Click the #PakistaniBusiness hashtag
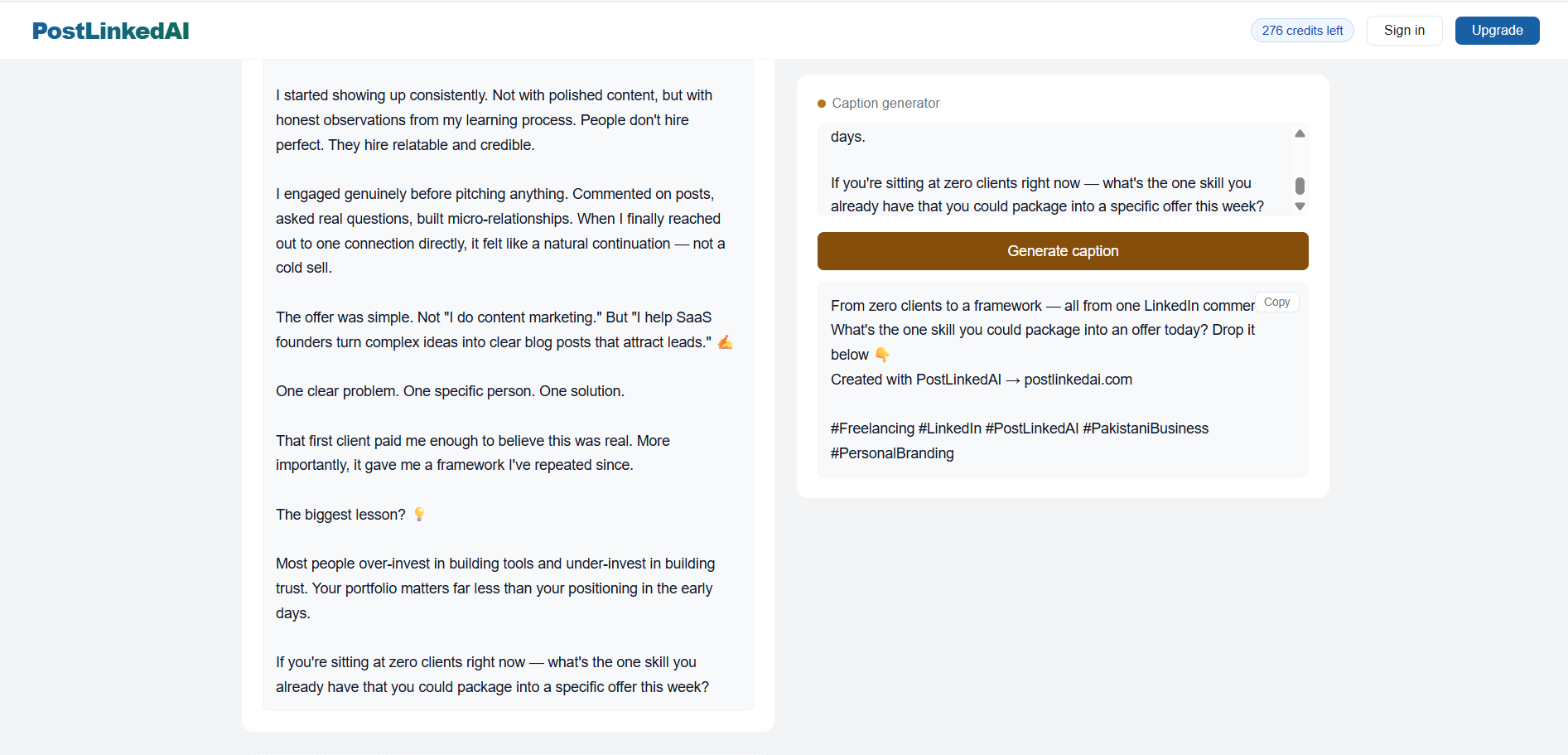The image size is (1568, 755). [x=1146, y=428]
